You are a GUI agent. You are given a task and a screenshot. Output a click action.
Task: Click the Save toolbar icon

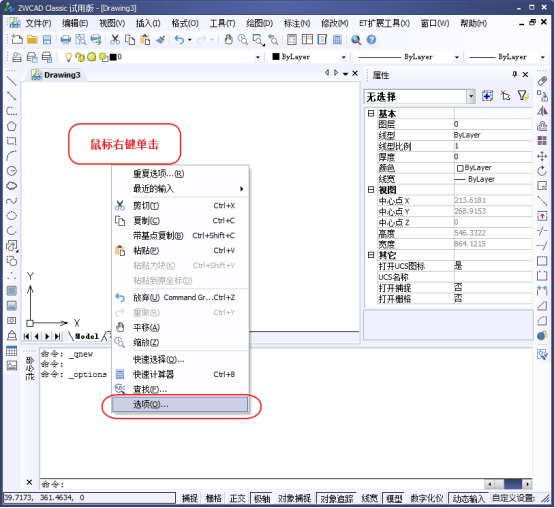tap(47, 40)
